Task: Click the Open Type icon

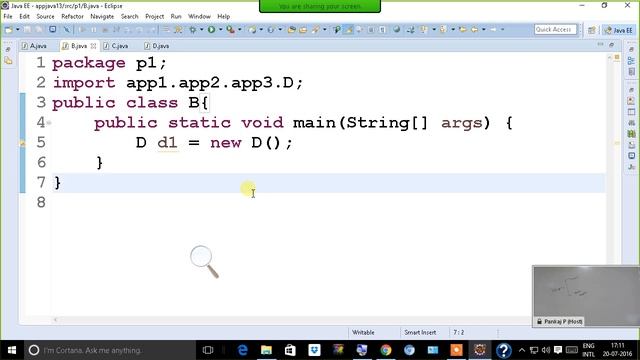Action: point(291,29)
